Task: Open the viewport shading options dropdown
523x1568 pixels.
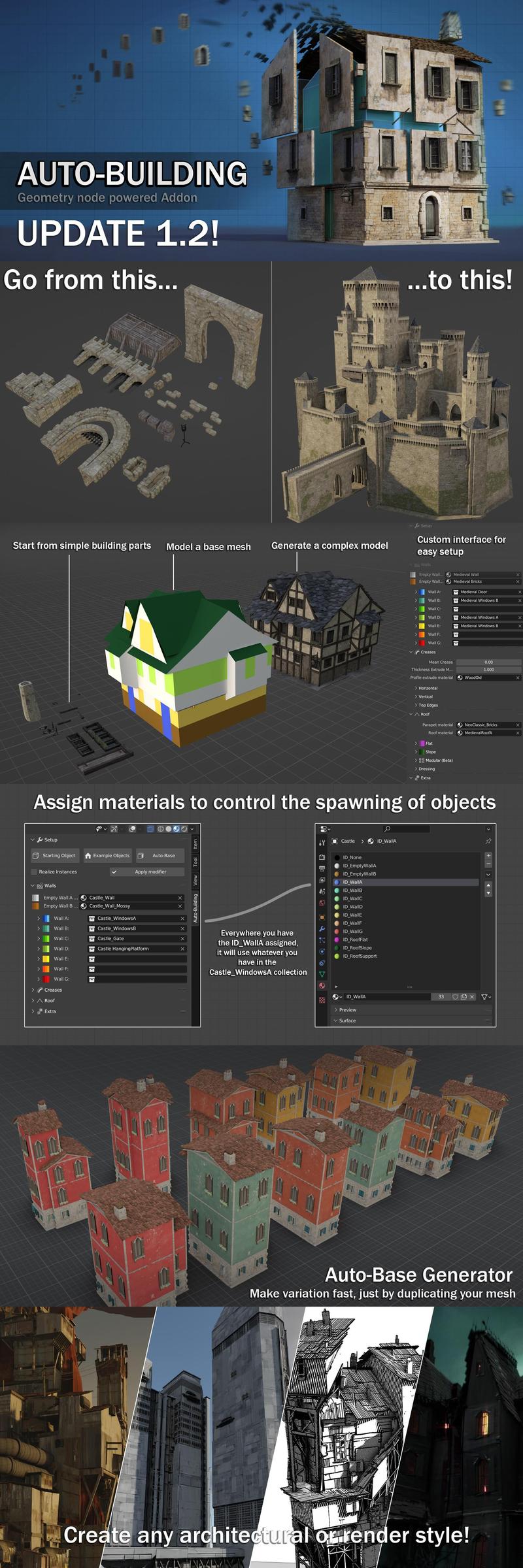Action: (192, 829)
